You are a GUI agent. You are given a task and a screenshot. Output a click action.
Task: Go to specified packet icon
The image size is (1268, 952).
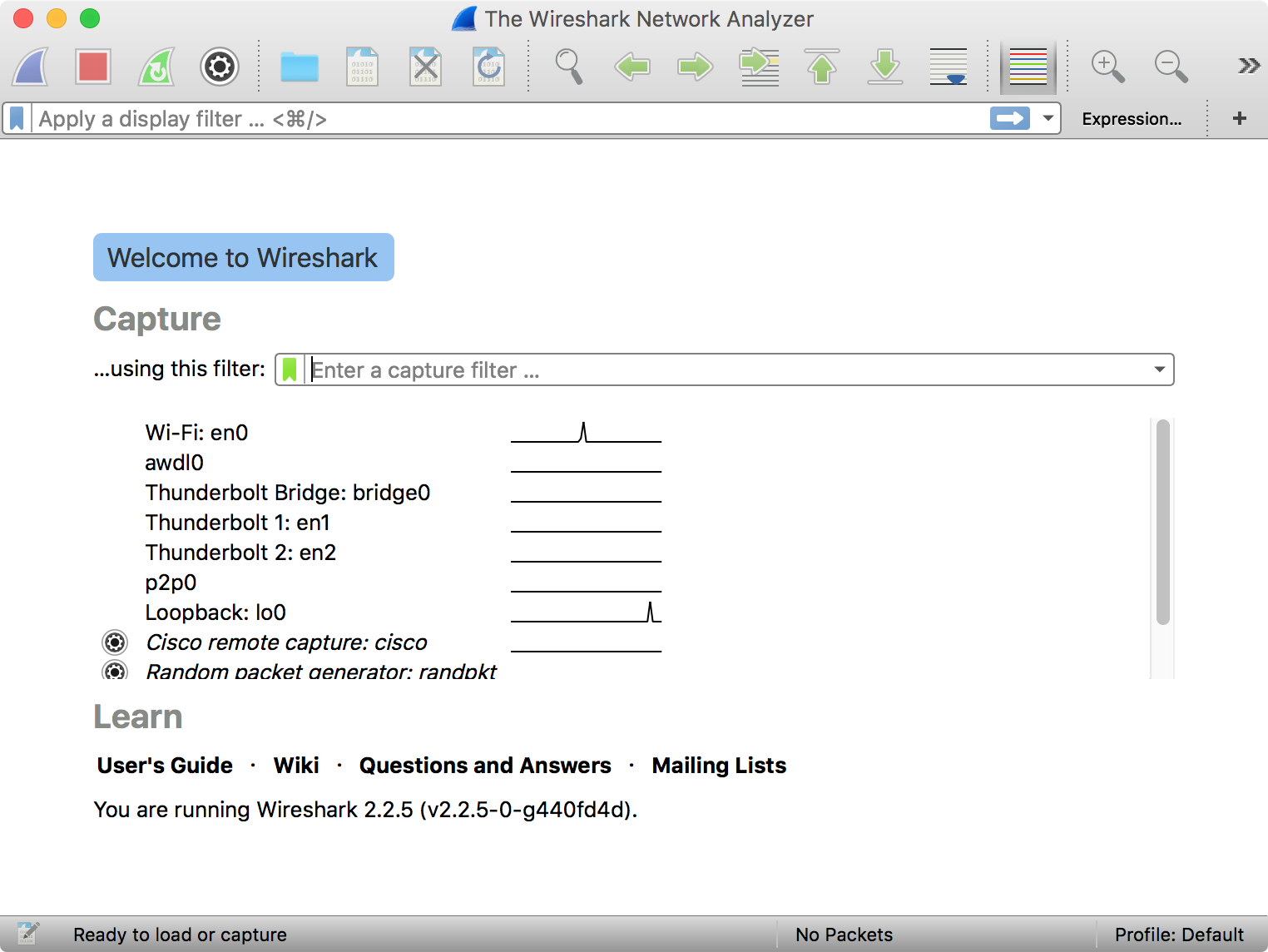click(759, 67)
